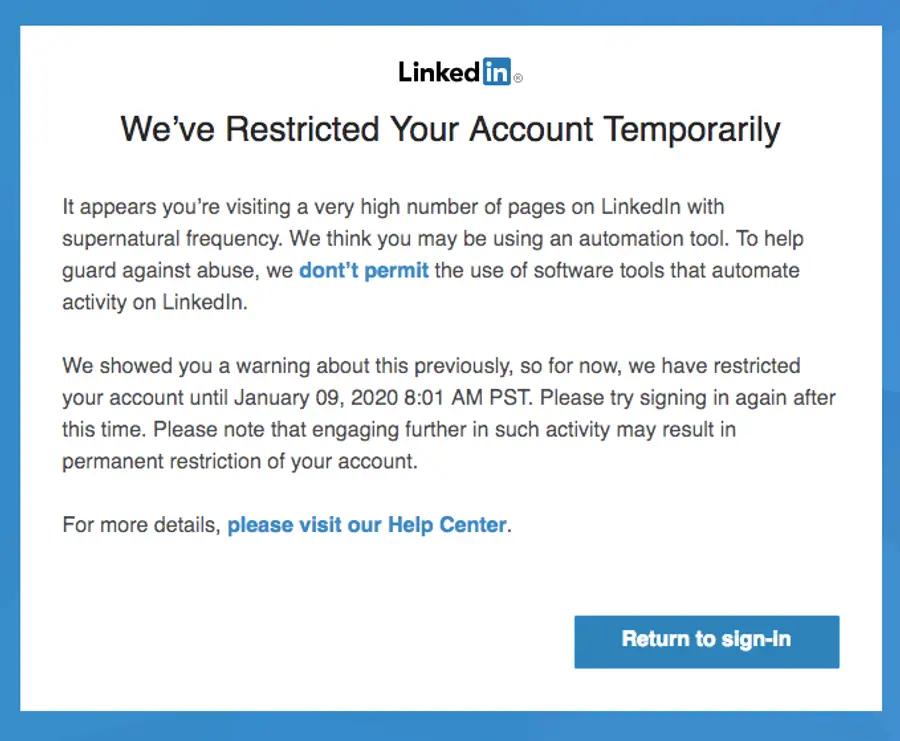Click the "For more details" sentence
The width and height of the screenshot is (900, 741).
point(285,524)
